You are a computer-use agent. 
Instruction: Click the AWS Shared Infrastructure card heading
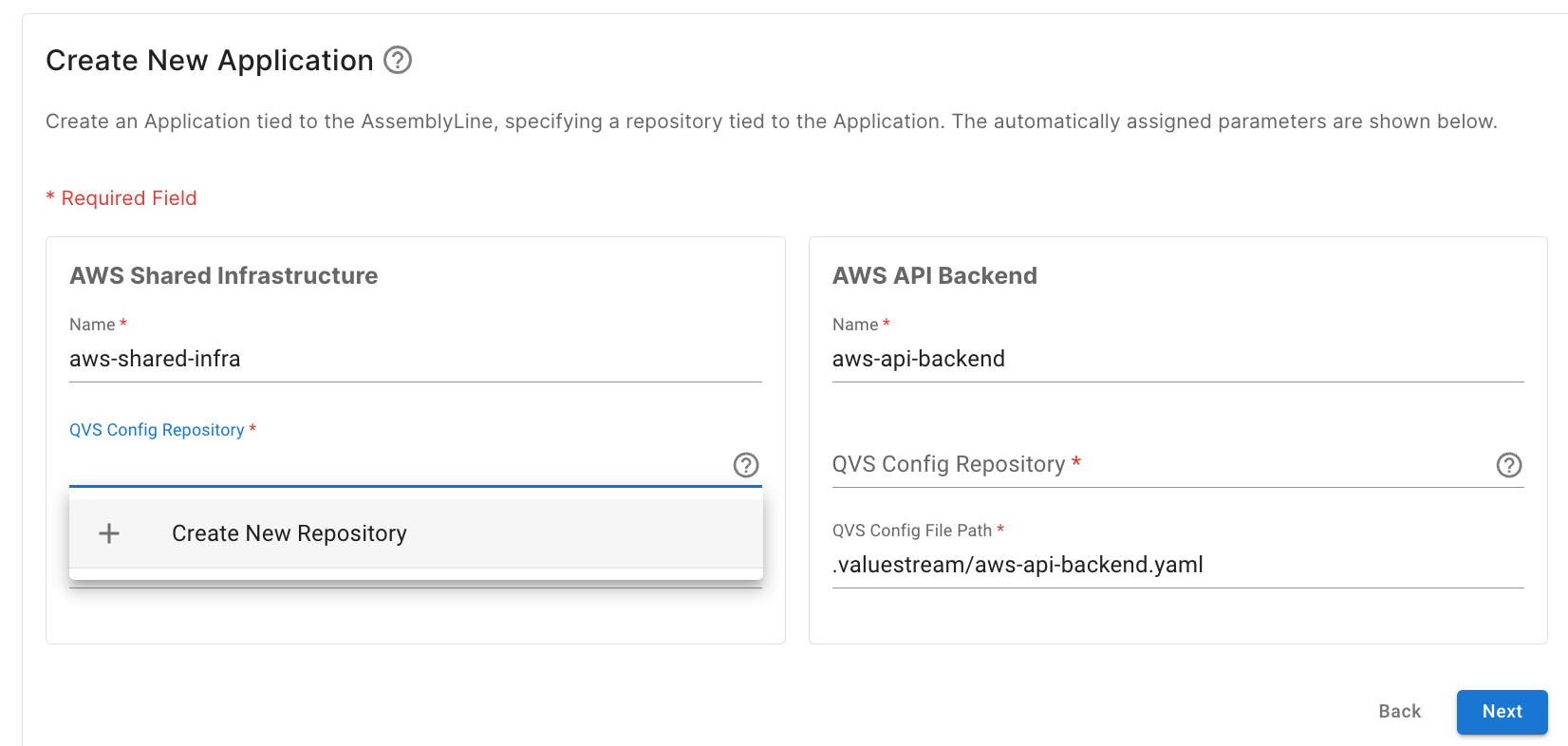click(223, 276)
